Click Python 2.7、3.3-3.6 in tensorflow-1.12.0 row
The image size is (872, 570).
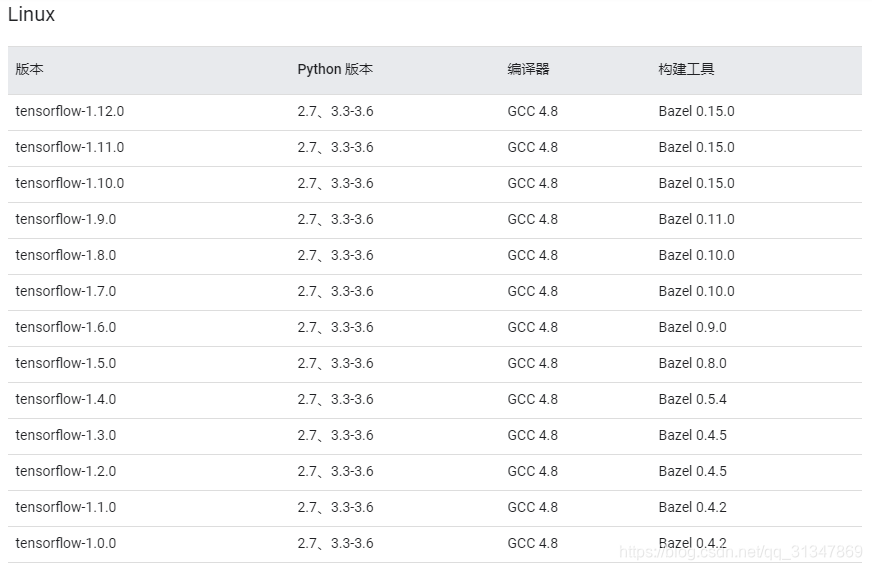pyautogui.click(x=335, y=111)
